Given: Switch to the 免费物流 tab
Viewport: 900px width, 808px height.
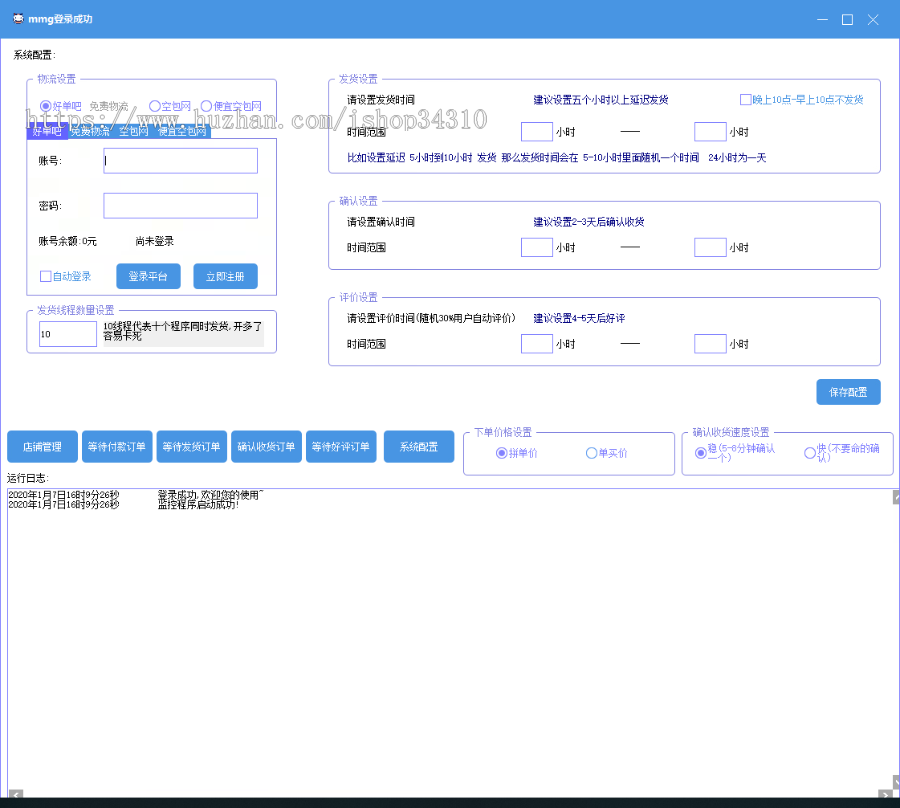Looking at the screenshot, I should pos(90,131).
